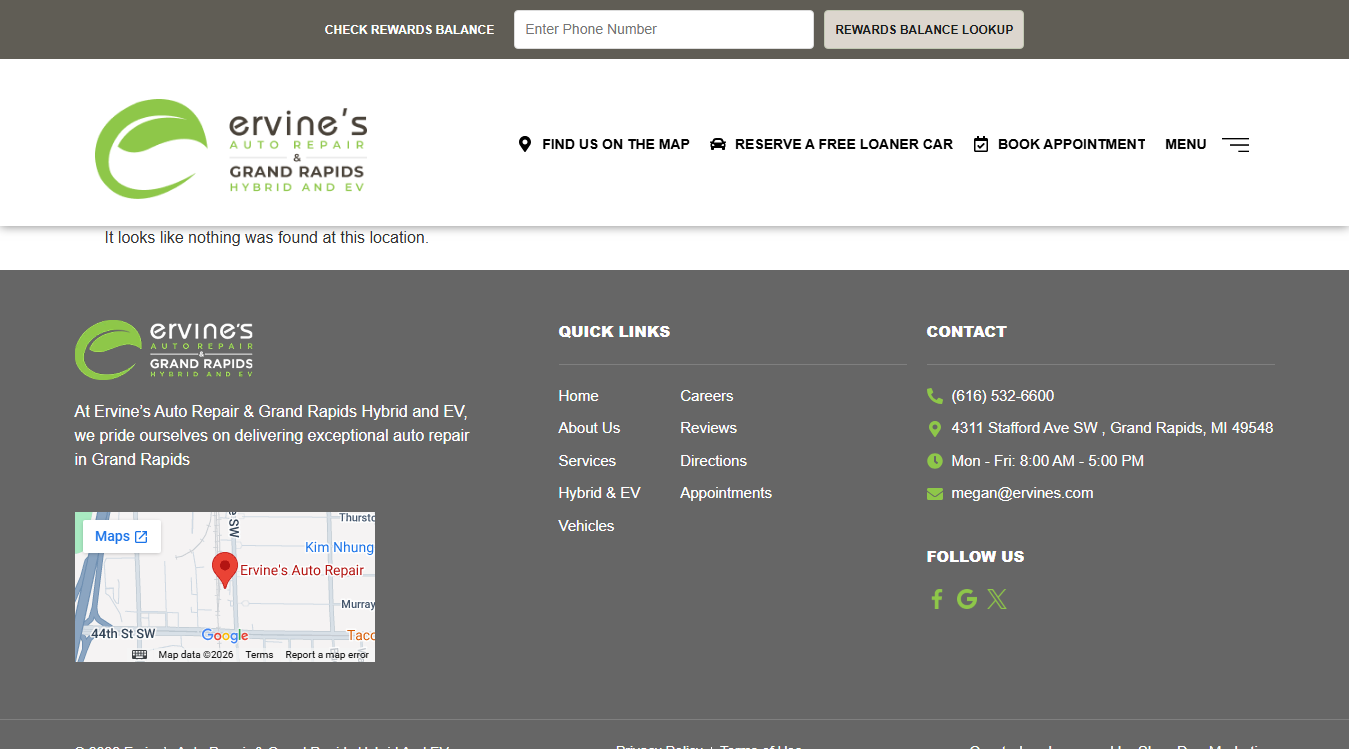Open the X social icon
This screenshot has height=749, width=1349.
[997, 599]
